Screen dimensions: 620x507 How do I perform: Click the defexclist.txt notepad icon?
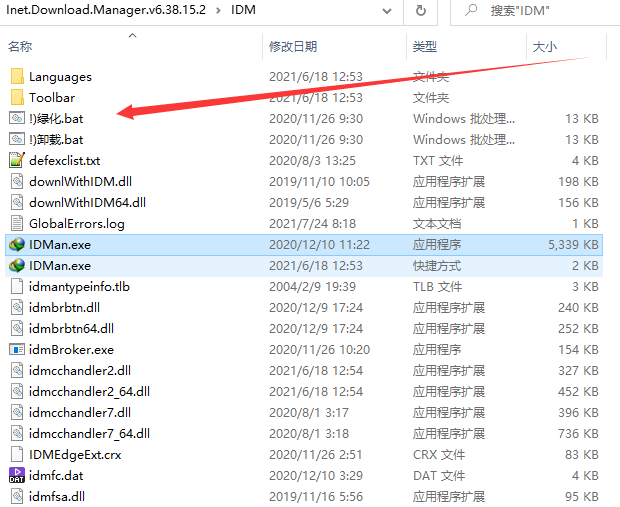17,160
